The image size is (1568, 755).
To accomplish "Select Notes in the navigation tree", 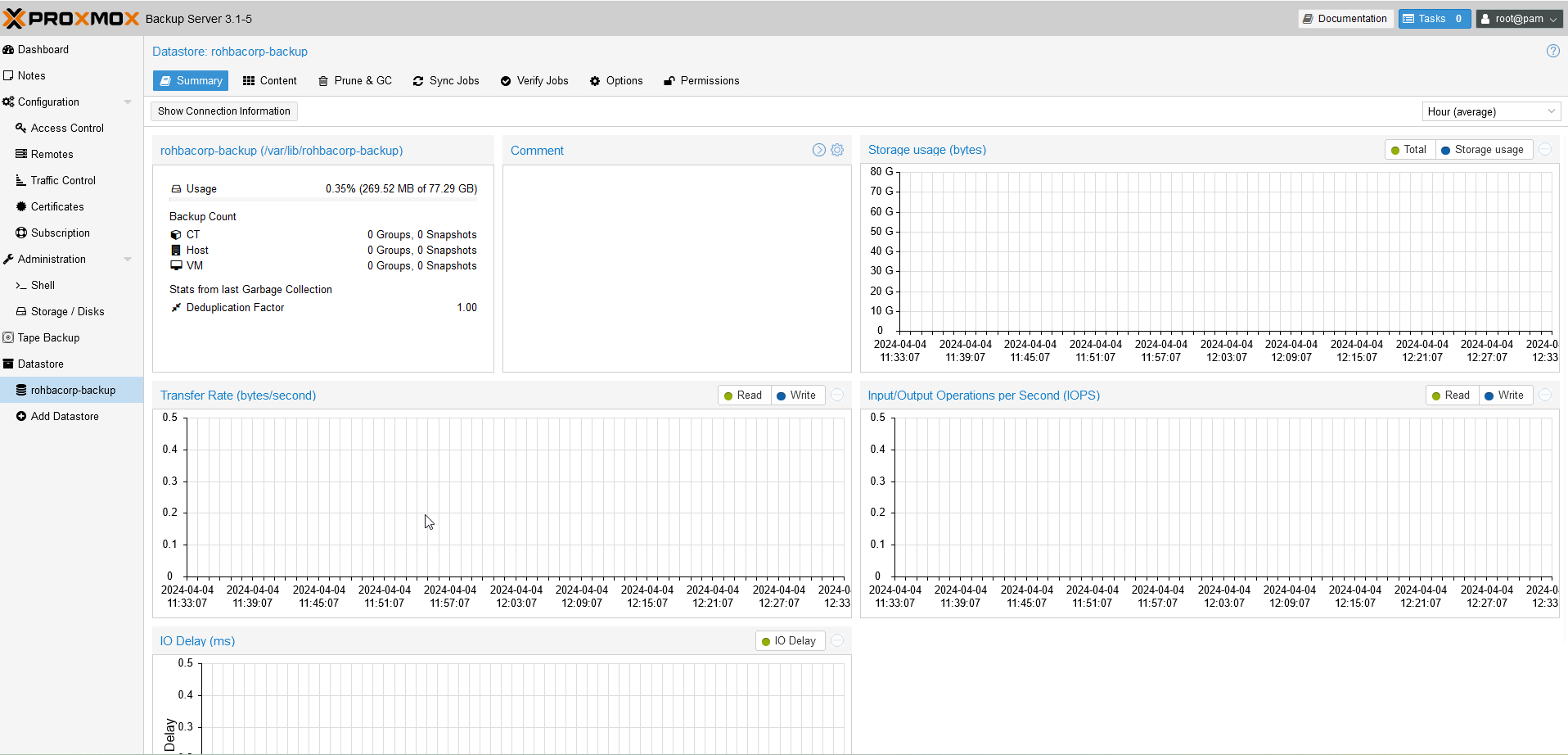I will click(x=71, y=75).
